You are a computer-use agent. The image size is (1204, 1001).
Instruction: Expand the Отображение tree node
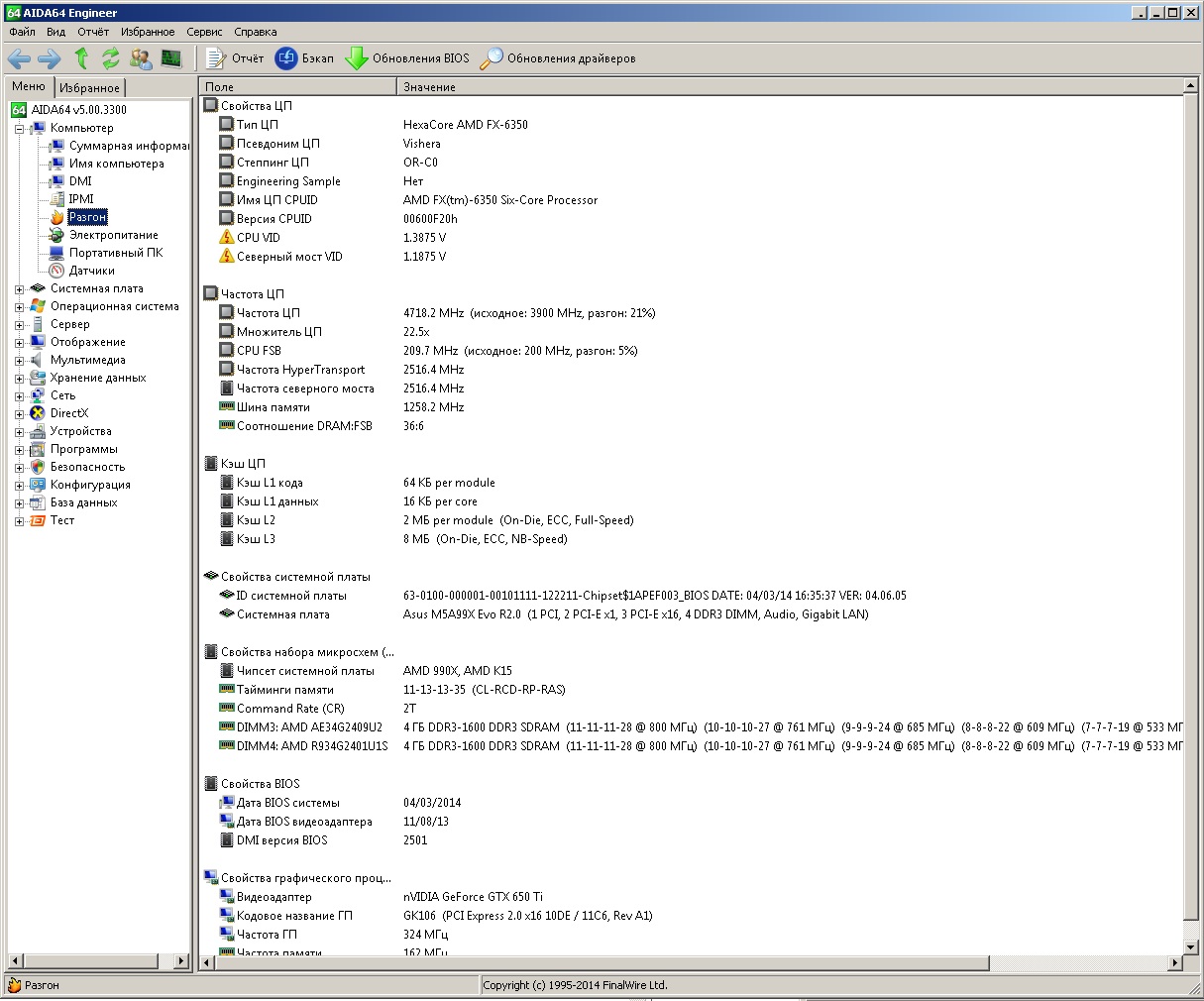pos(19,342)
